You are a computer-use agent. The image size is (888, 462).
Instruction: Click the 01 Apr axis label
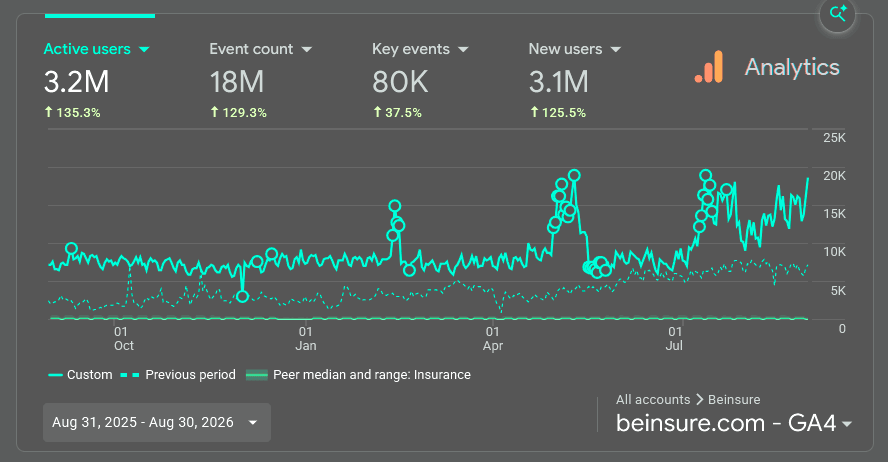[493, 339]
